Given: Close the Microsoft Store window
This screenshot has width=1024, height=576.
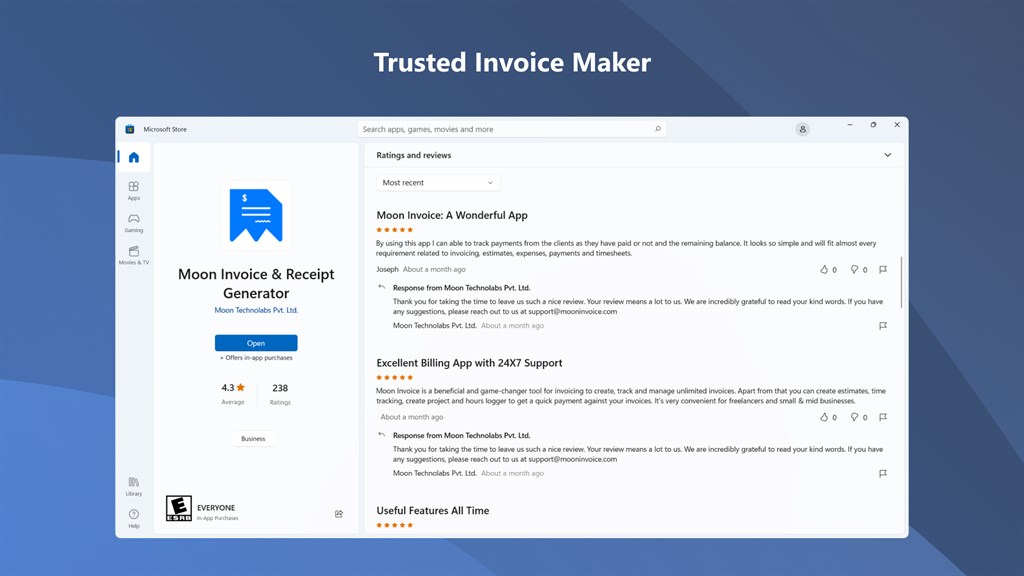Looking at the screenshot, I should click(x=897, y=125).
